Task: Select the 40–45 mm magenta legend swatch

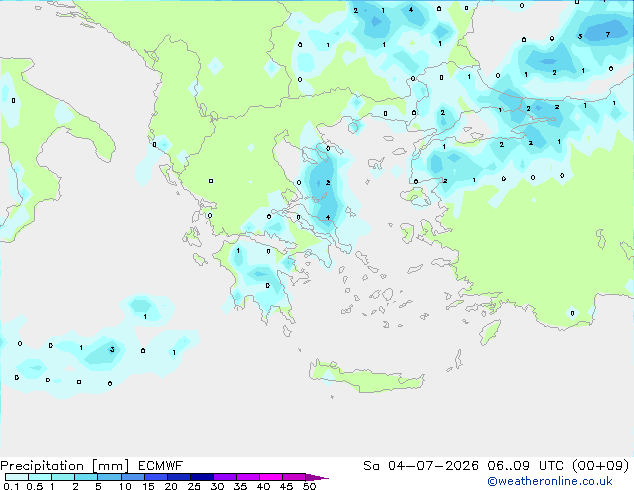Action: [x=271, y=477]
